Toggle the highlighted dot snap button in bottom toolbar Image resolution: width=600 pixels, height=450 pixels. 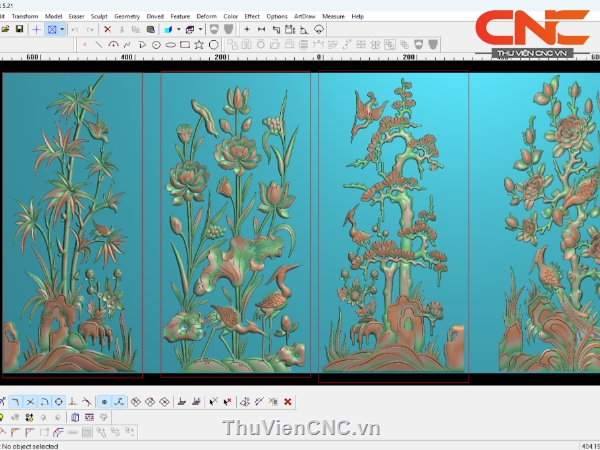104,402
